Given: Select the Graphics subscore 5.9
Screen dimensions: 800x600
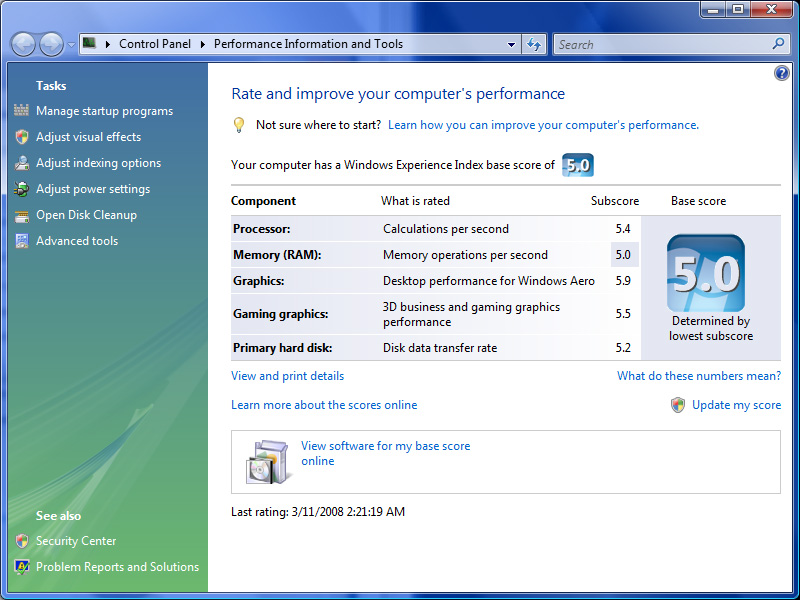Looking at the screenshot, I should tap(623, 281).
